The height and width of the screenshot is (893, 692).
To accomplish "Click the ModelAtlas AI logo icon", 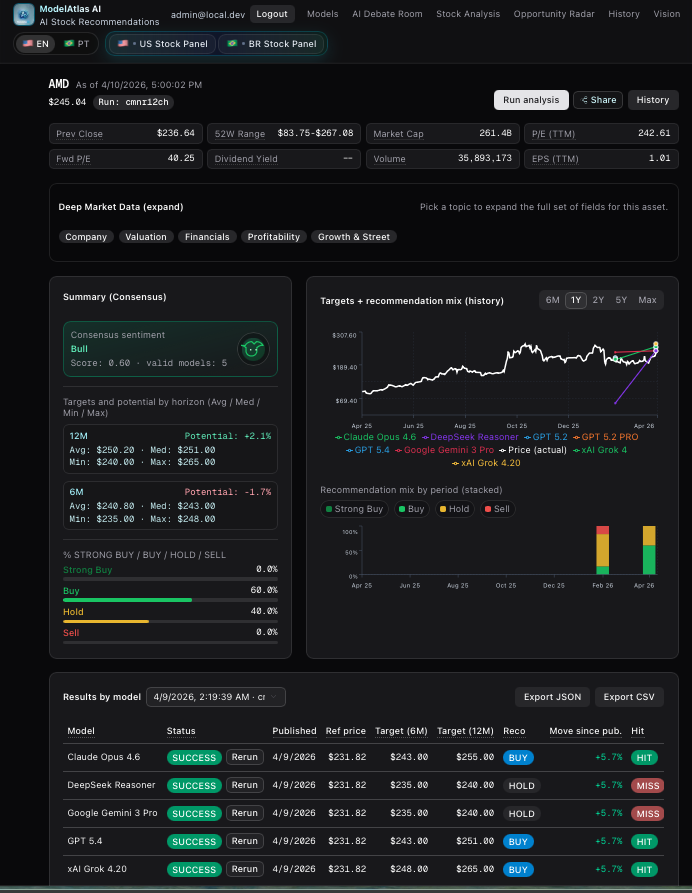I will point(24,14).
